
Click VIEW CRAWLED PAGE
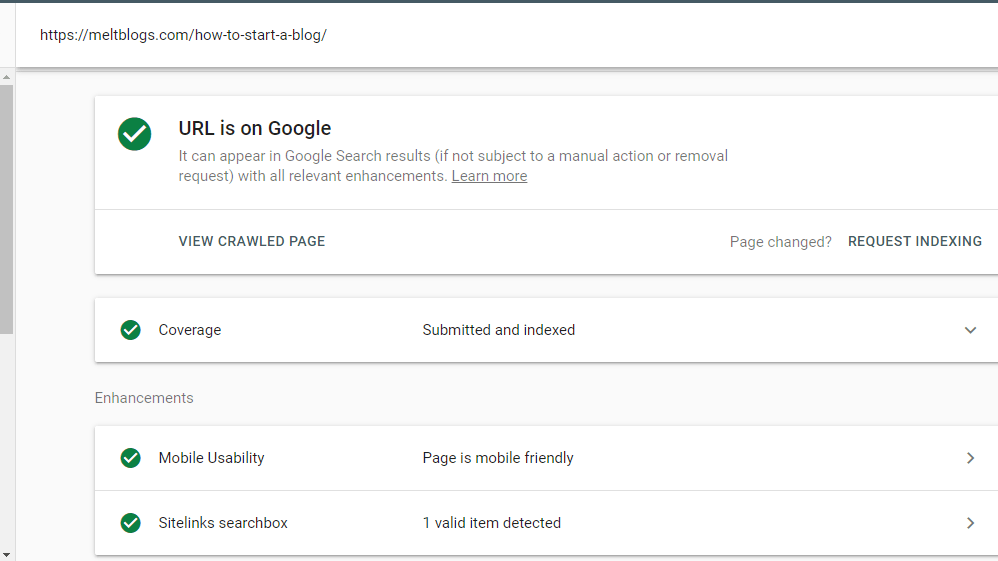(251, 241)
